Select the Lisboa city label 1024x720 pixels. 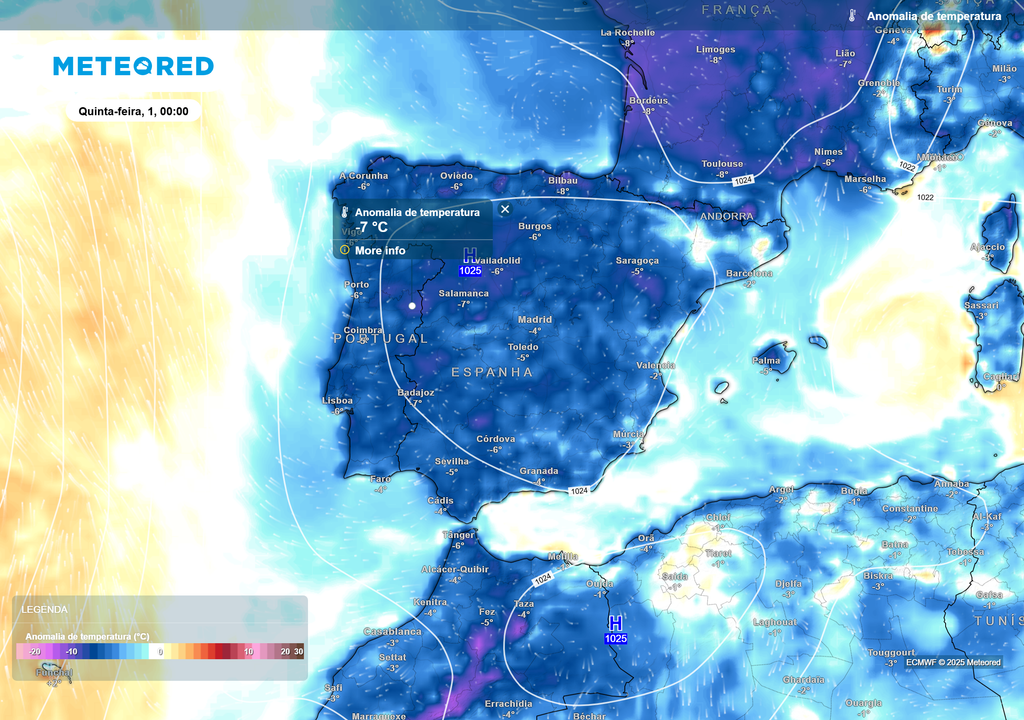(x=337, y=400)
